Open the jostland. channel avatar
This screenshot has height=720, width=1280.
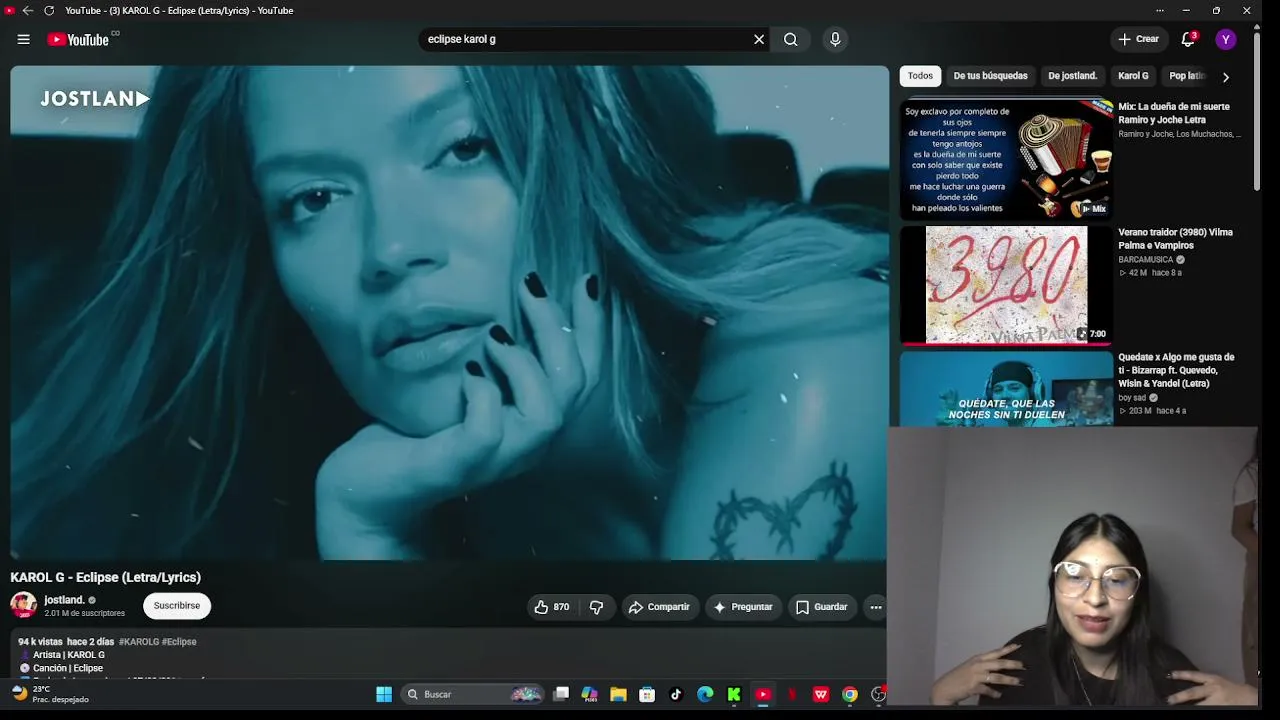(x=23, y=605)
